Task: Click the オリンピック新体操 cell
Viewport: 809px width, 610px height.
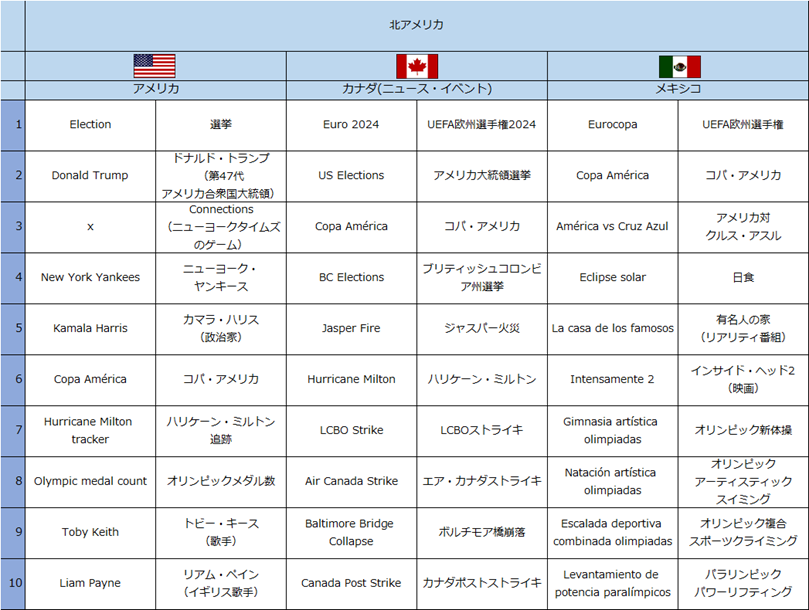Action: coord(743,430)
